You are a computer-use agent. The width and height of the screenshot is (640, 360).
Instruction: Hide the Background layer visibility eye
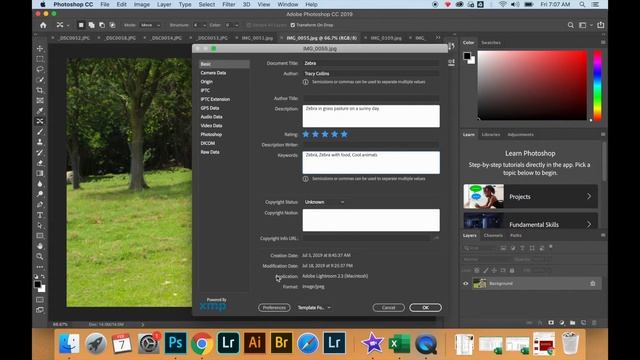466,284
